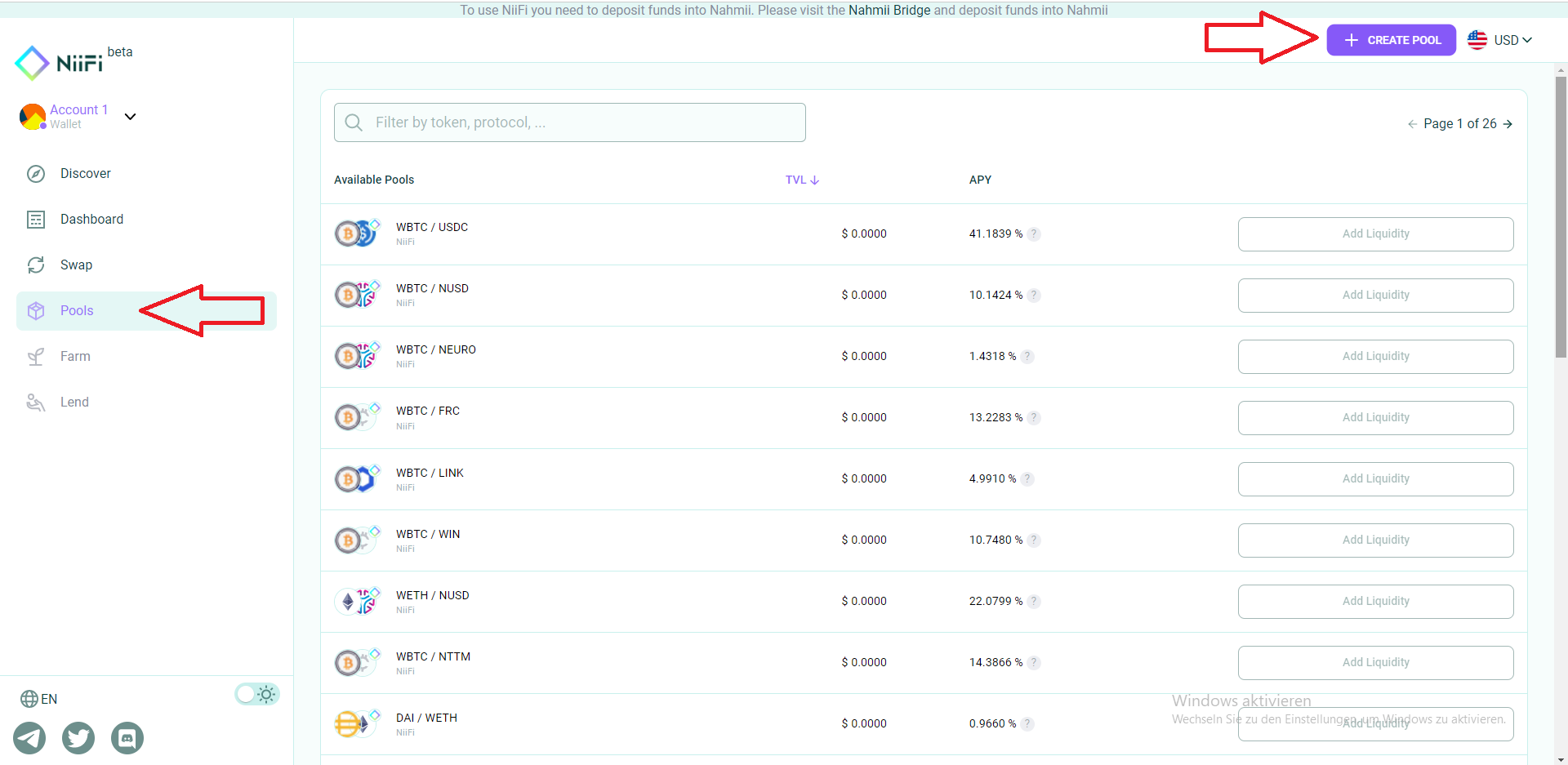Screen dimensions: 1568x765
Task: Open the Farm plant icon
Action: [x=36, y=356]
